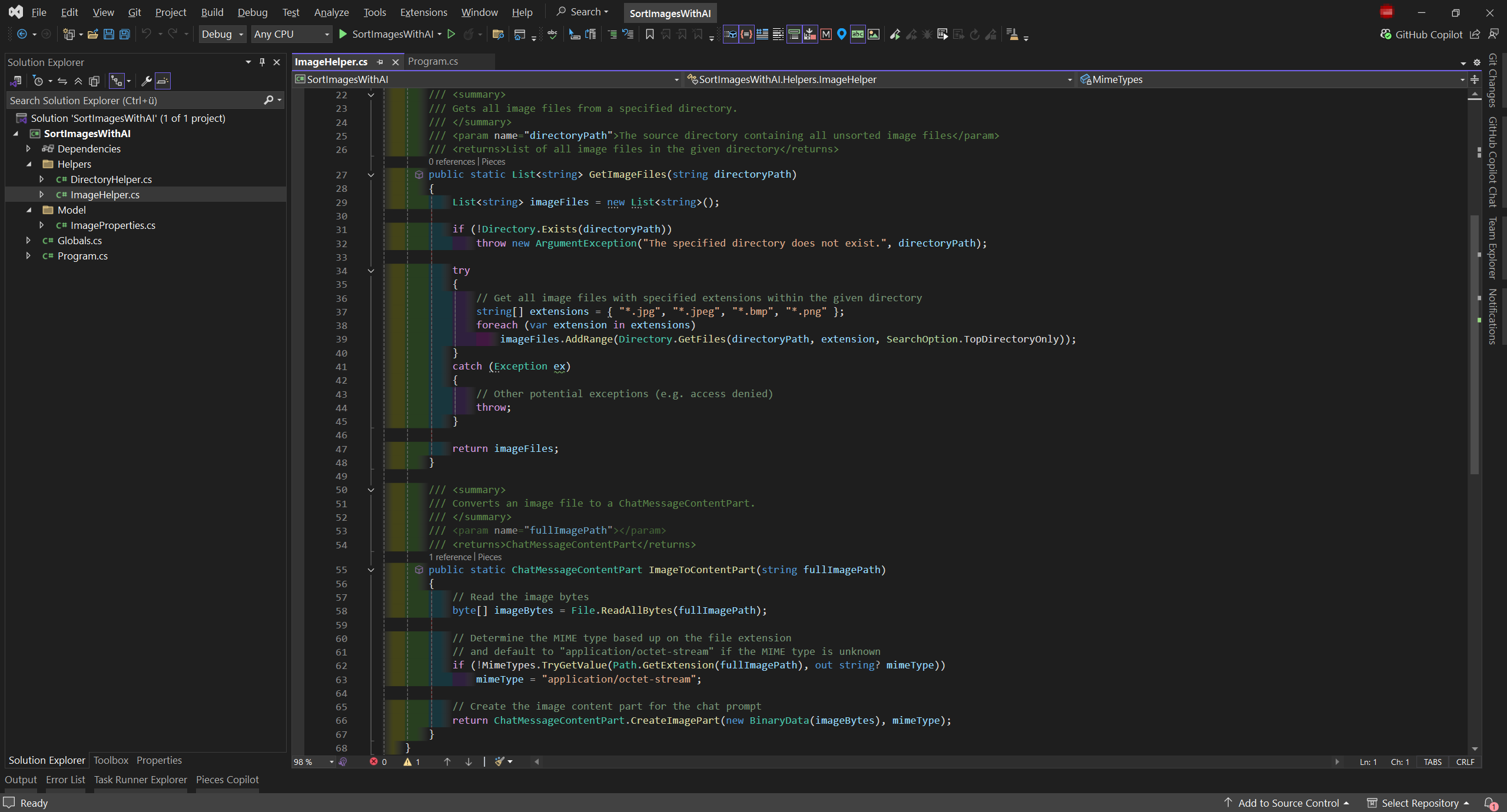Click the editor split window handle
The width and height of the screenshot is (1507, 812).
coord(1475,79)
